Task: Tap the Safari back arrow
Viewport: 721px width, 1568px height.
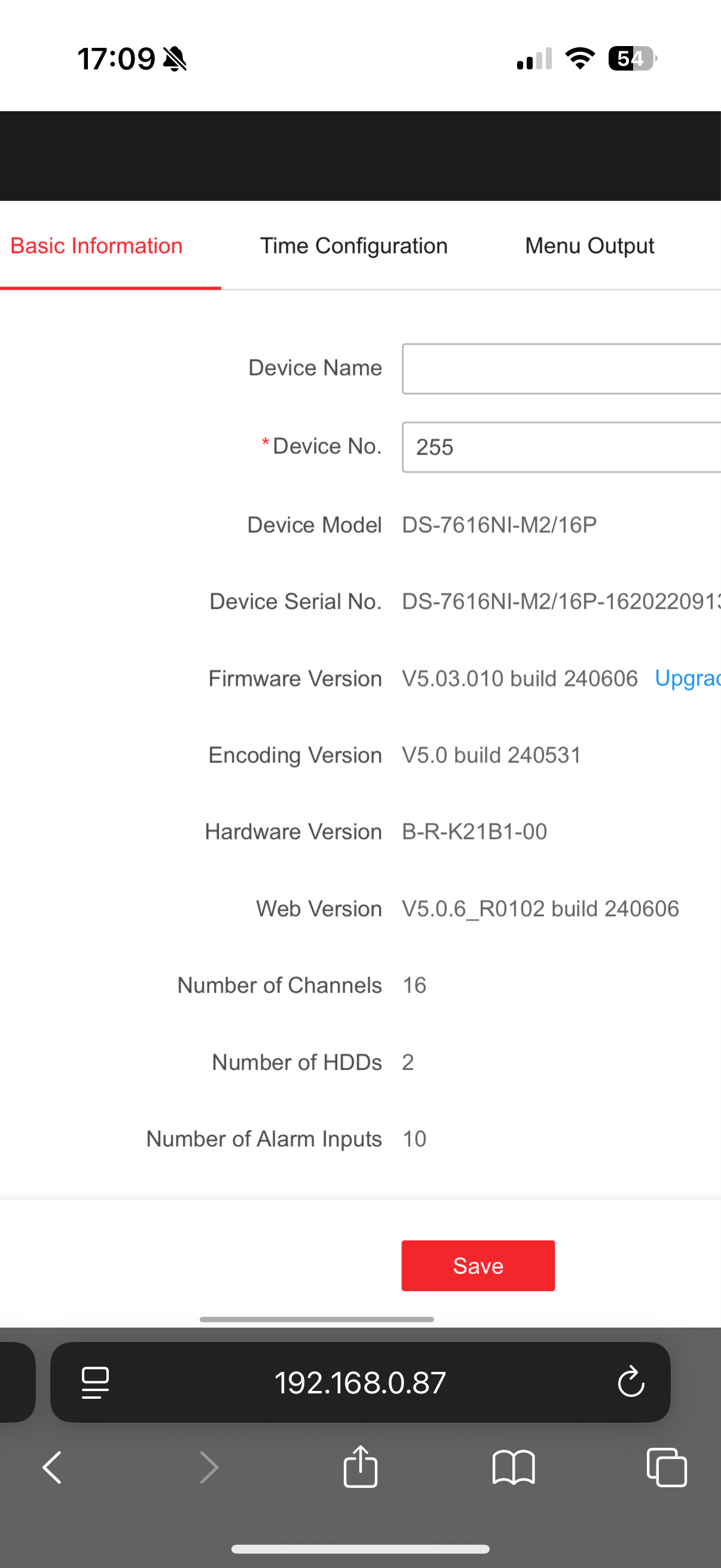Action: tap(53, 1468)
